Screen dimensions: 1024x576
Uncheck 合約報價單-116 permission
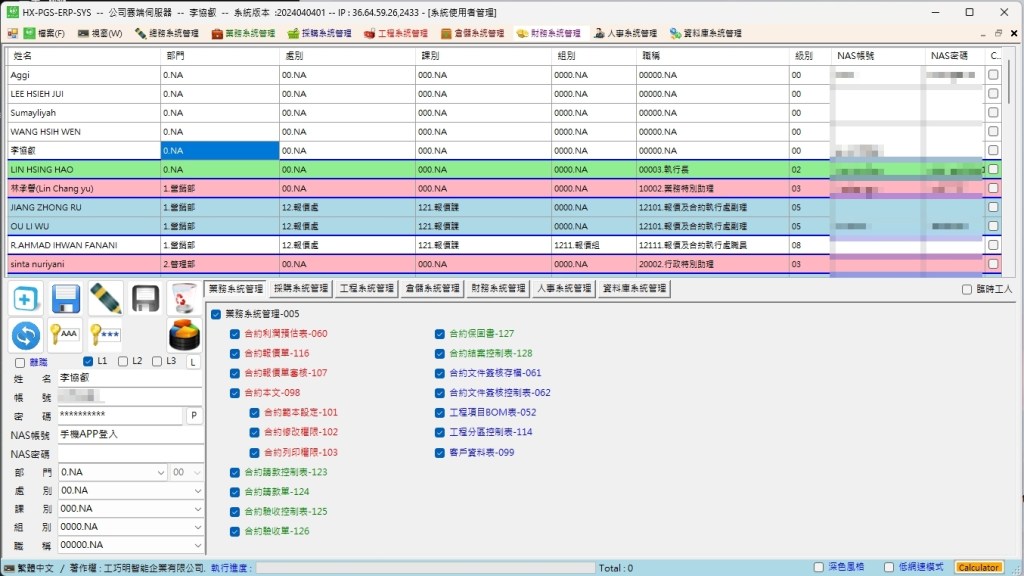click(236, 353)
